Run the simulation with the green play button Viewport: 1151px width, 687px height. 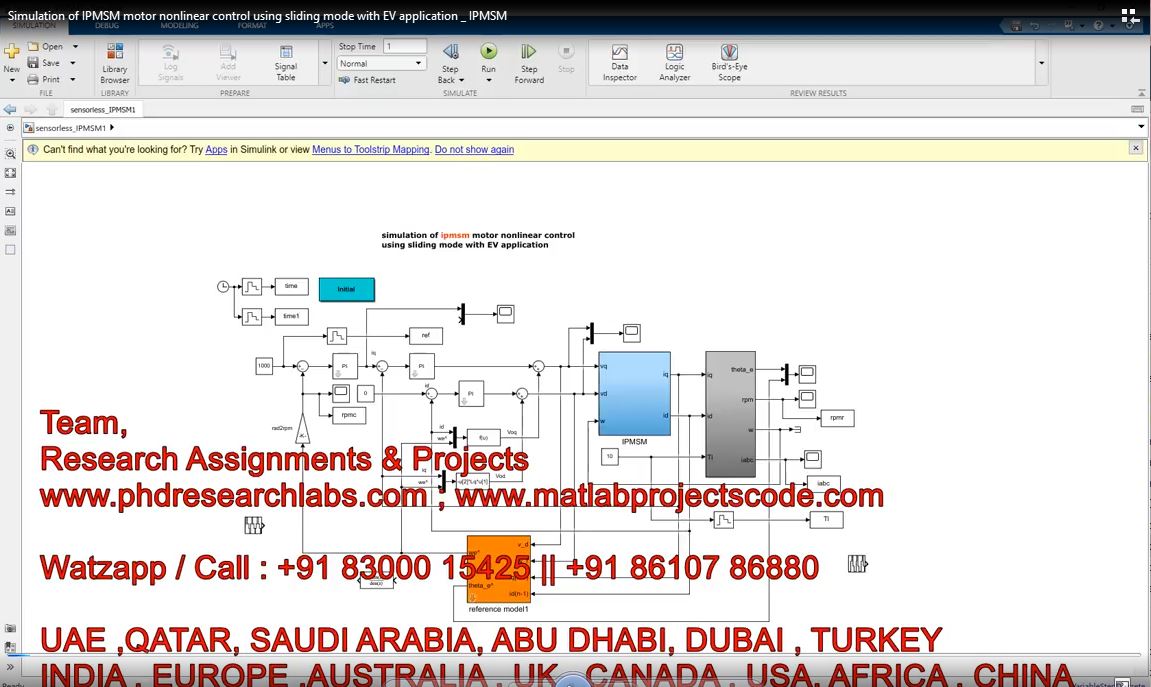coord(488,52)
